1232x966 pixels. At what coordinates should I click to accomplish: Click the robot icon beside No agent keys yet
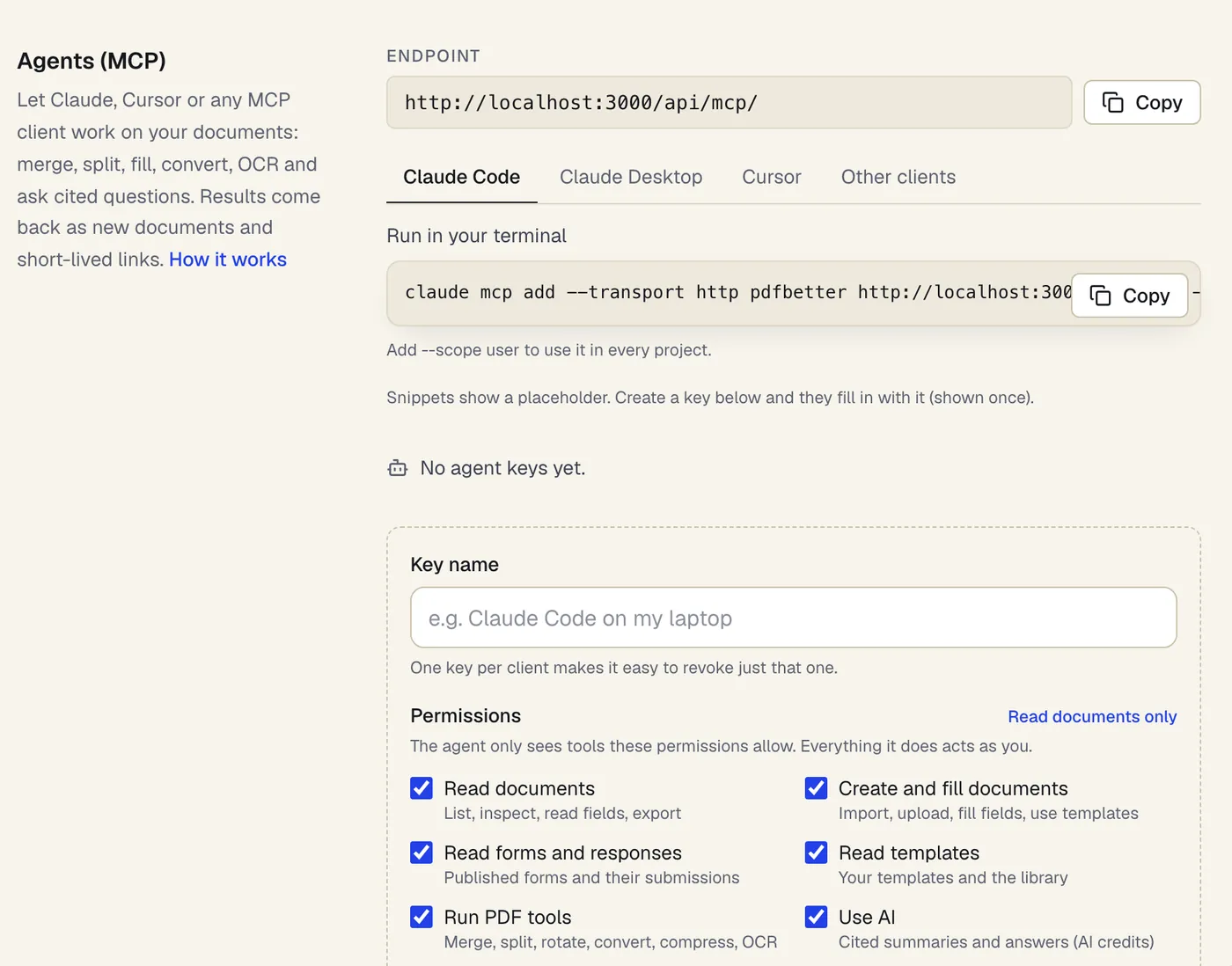pos(398,468)
